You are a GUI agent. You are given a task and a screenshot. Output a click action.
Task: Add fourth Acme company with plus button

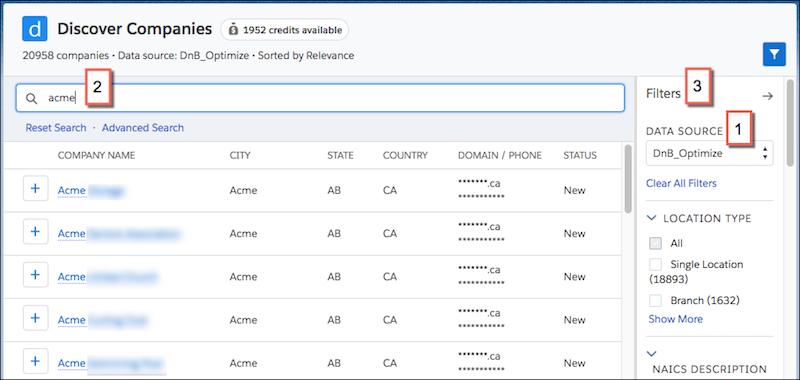click(x=35, y=318)
